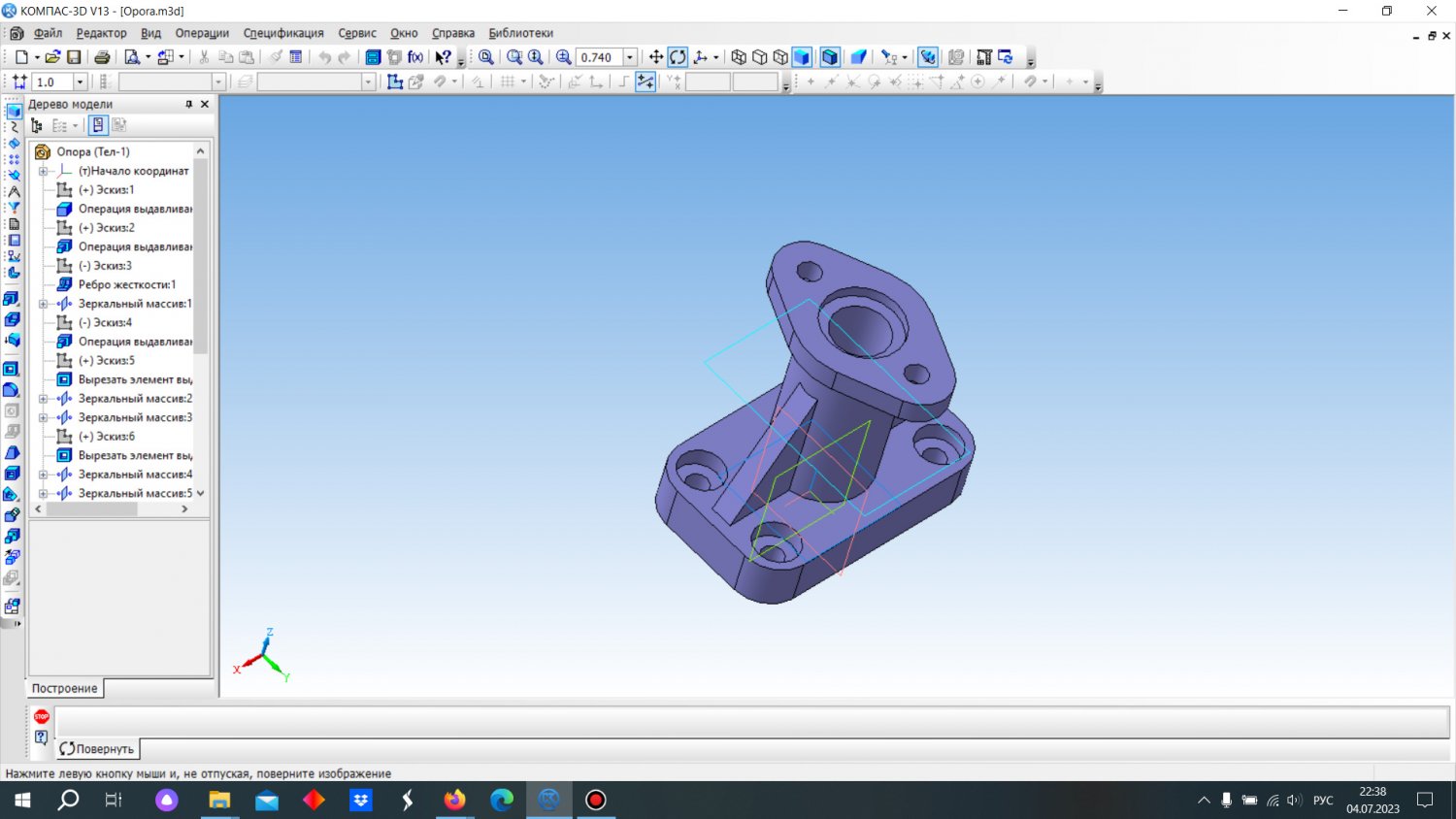Select root item Опора (Тел-1)
Image resolution: width=1456 pixels, height=819 pixels.
pos(92,151)
